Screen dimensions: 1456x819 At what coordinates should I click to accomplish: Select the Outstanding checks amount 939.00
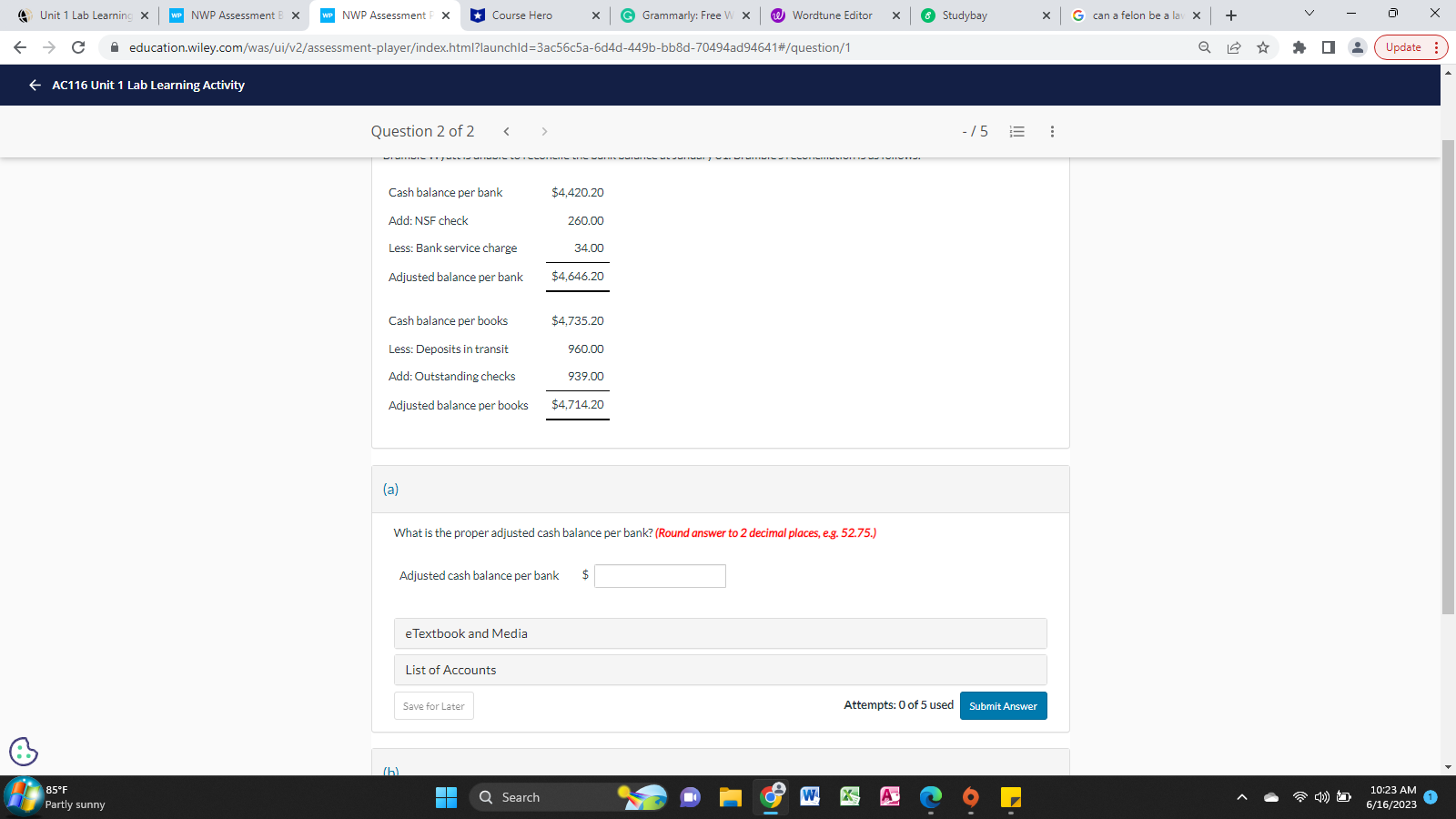(x=586, y=377)
